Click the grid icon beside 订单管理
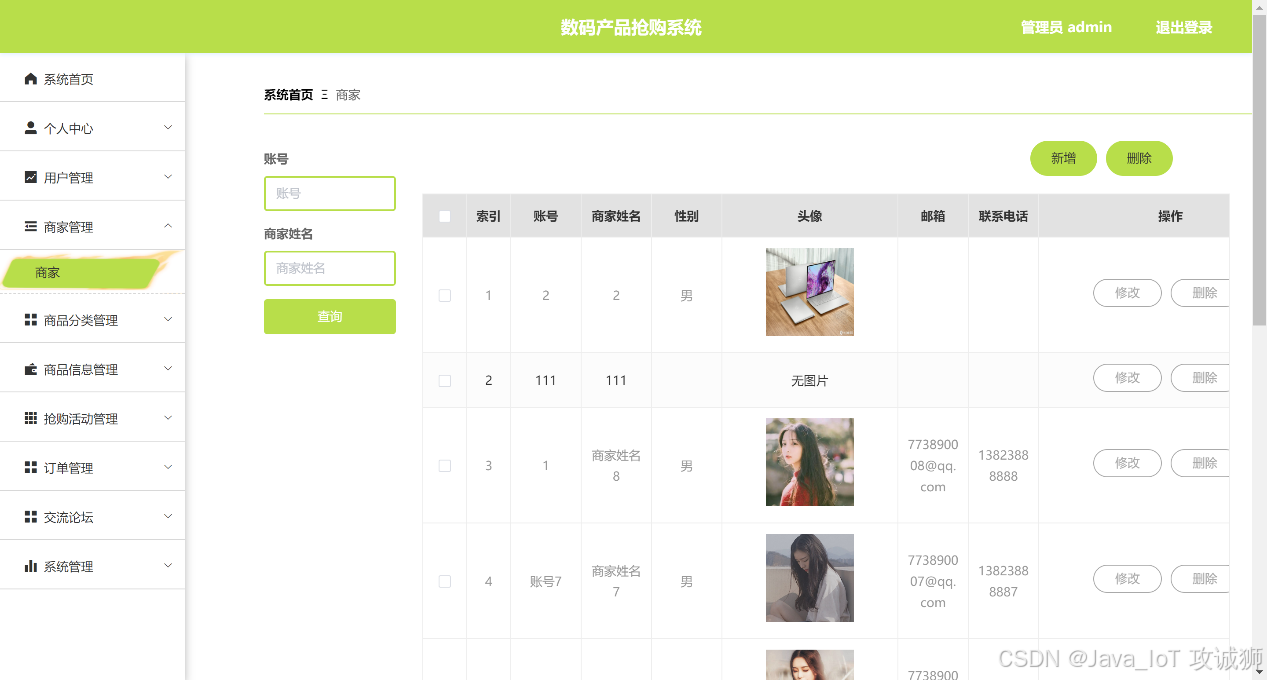Screen dimensions: 1267x680 pos(31,467)
